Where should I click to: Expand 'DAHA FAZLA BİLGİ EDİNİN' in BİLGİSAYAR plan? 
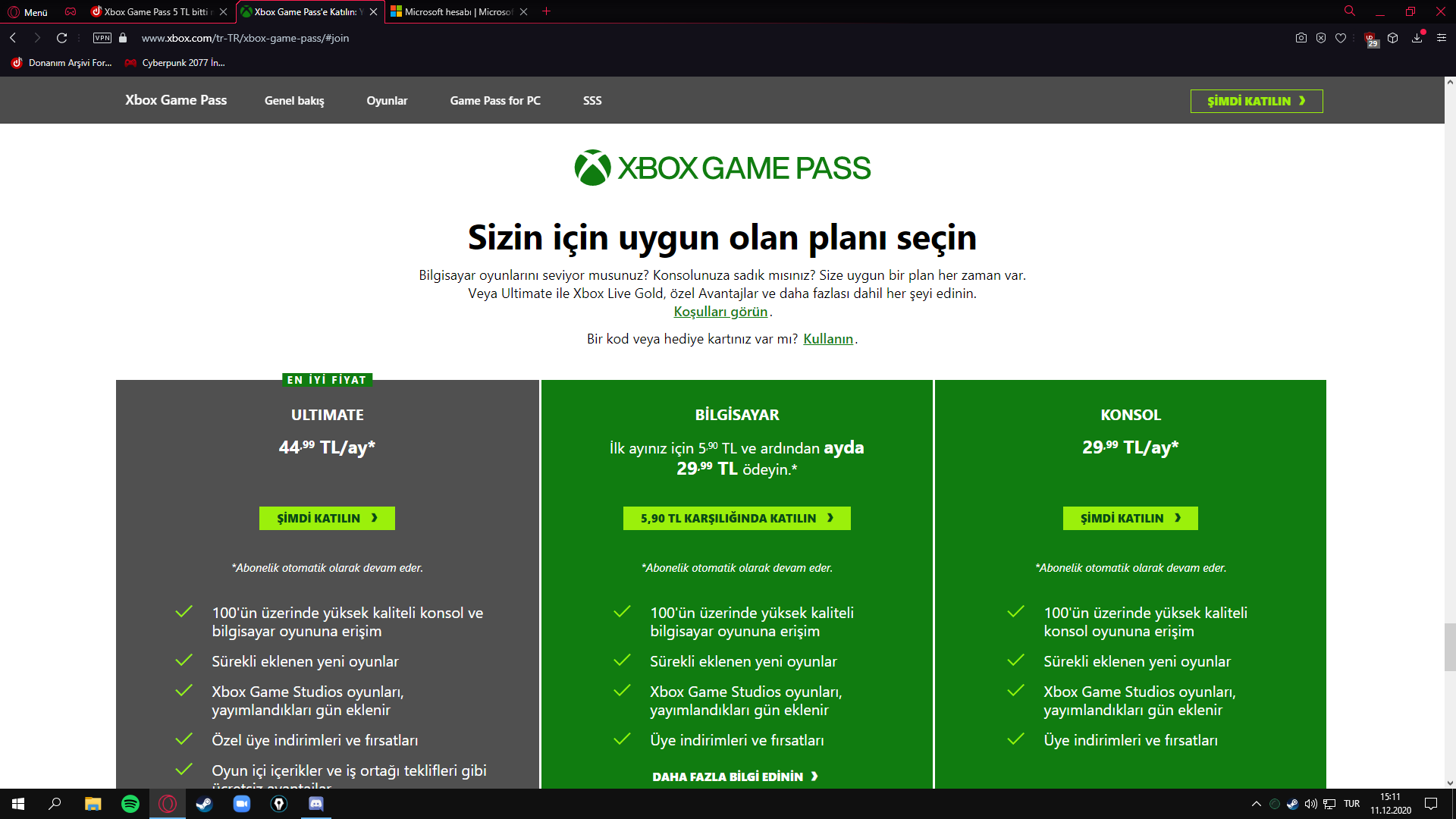(736, 777)
